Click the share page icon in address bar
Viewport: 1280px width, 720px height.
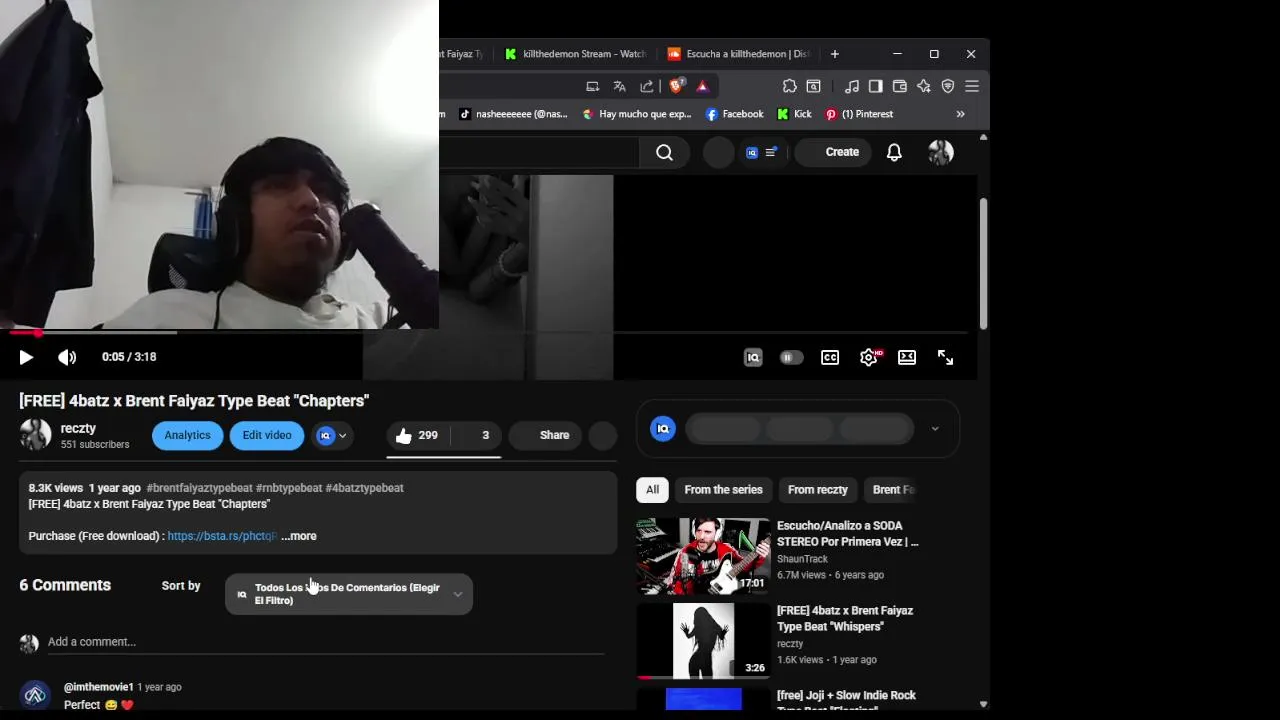(646, 86)
